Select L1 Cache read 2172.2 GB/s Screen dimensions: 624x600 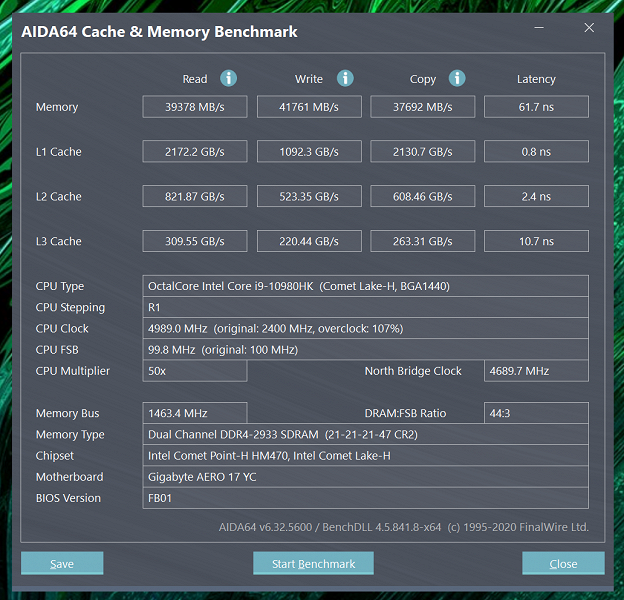[x=195, y=151]
